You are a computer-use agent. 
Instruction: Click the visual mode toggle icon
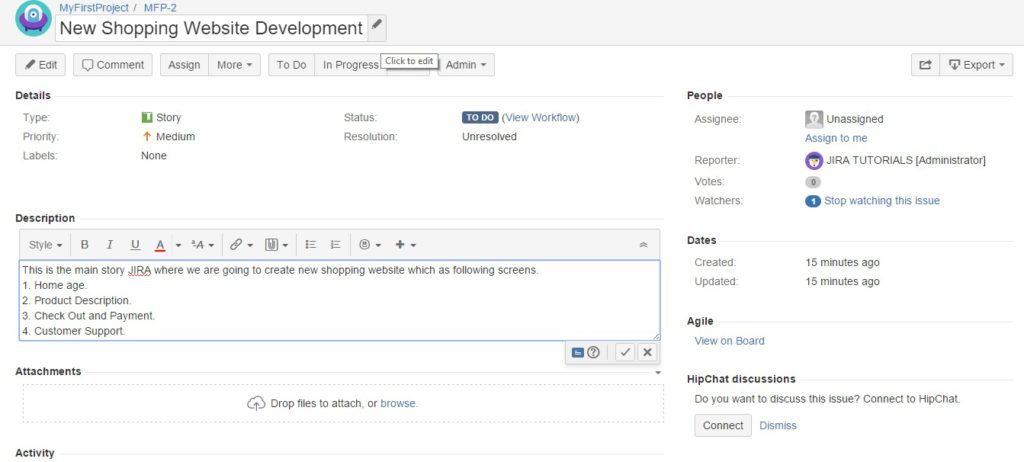click(x=577, y=352)
